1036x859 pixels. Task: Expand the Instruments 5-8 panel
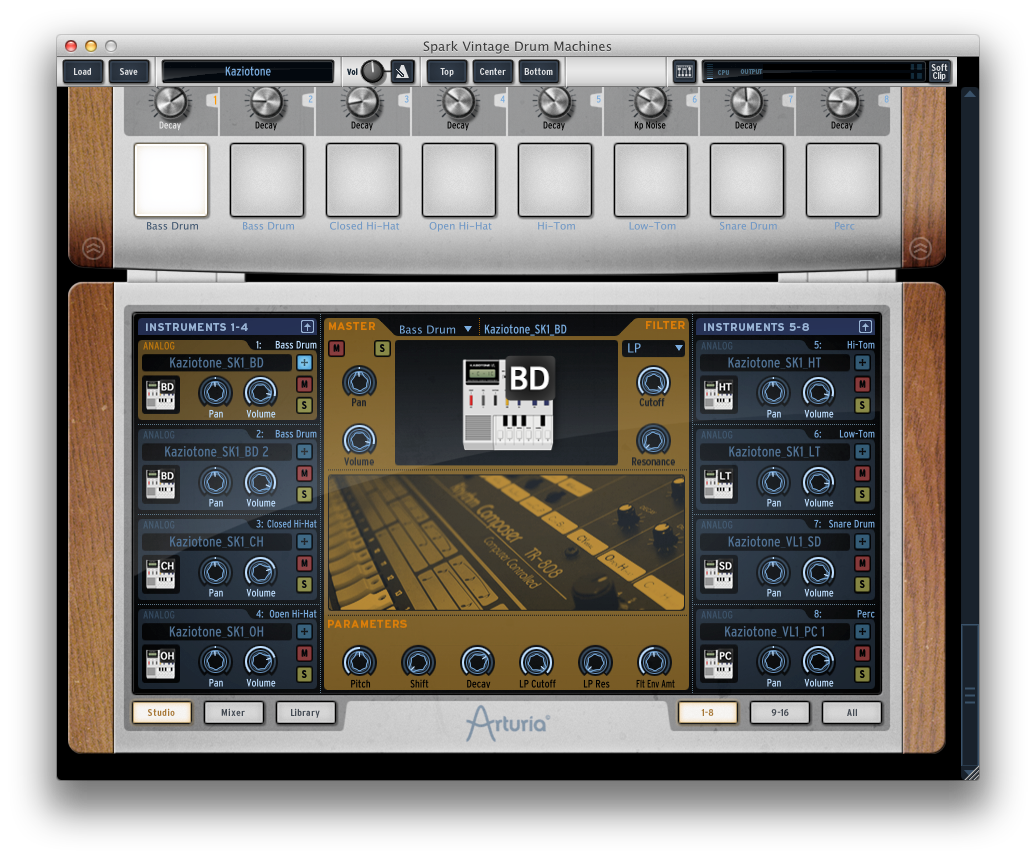pos(866,326)
